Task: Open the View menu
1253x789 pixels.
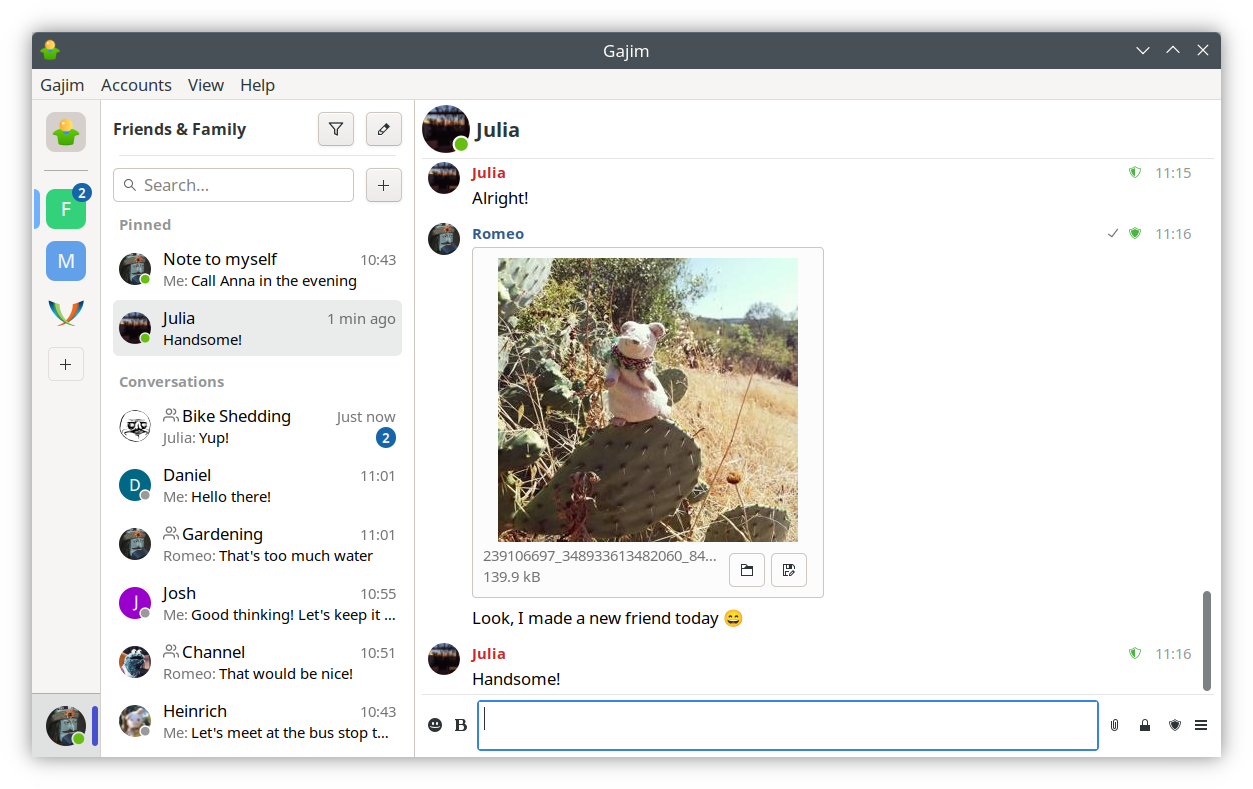Action: pyautogui.click(x=206, y=85)
